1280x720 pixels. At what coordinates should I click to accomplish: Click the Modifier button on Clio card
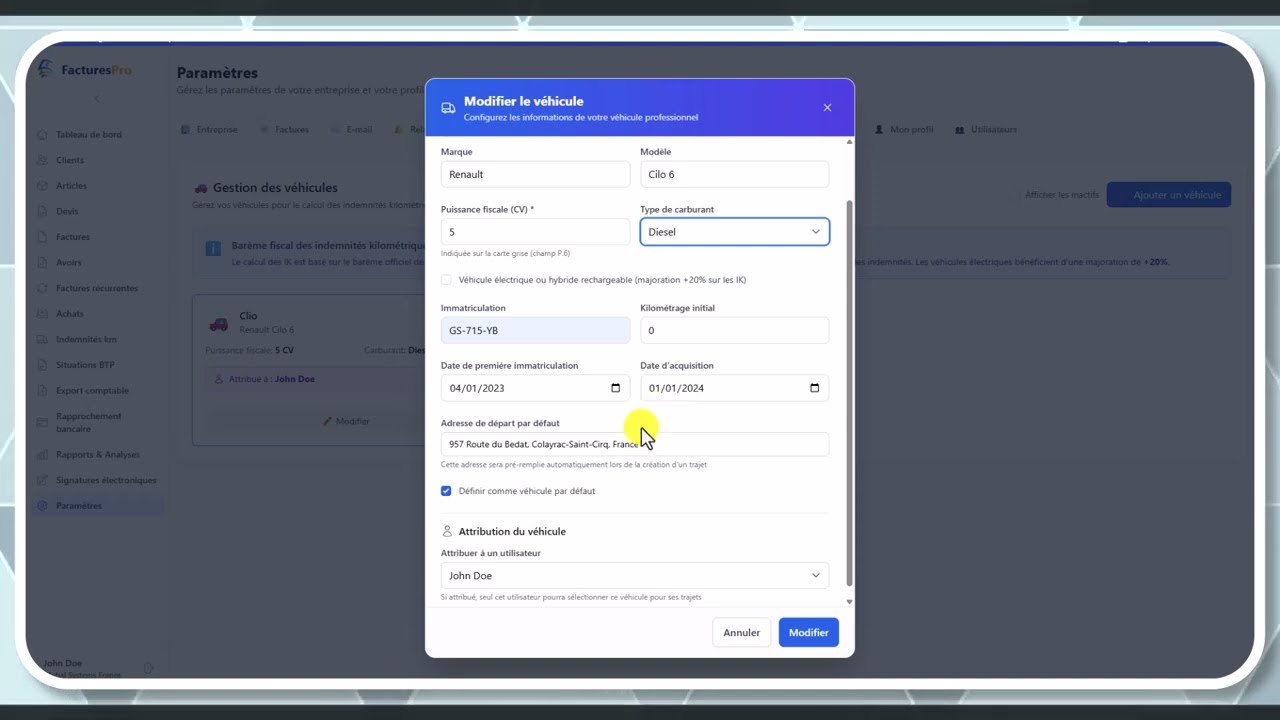click(x=346, y=422)
